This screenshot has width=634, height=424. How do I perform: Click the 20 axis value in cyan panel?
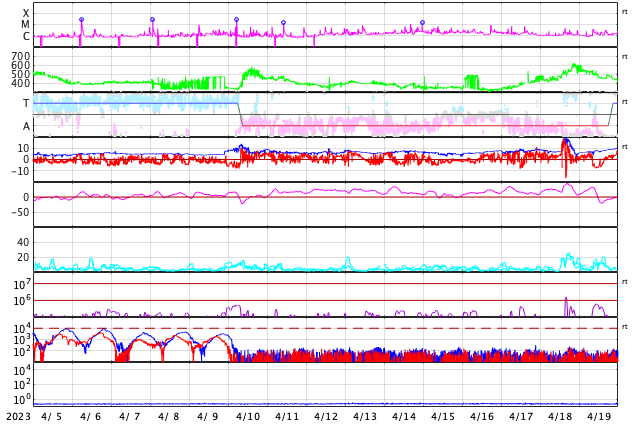(23, 257)
